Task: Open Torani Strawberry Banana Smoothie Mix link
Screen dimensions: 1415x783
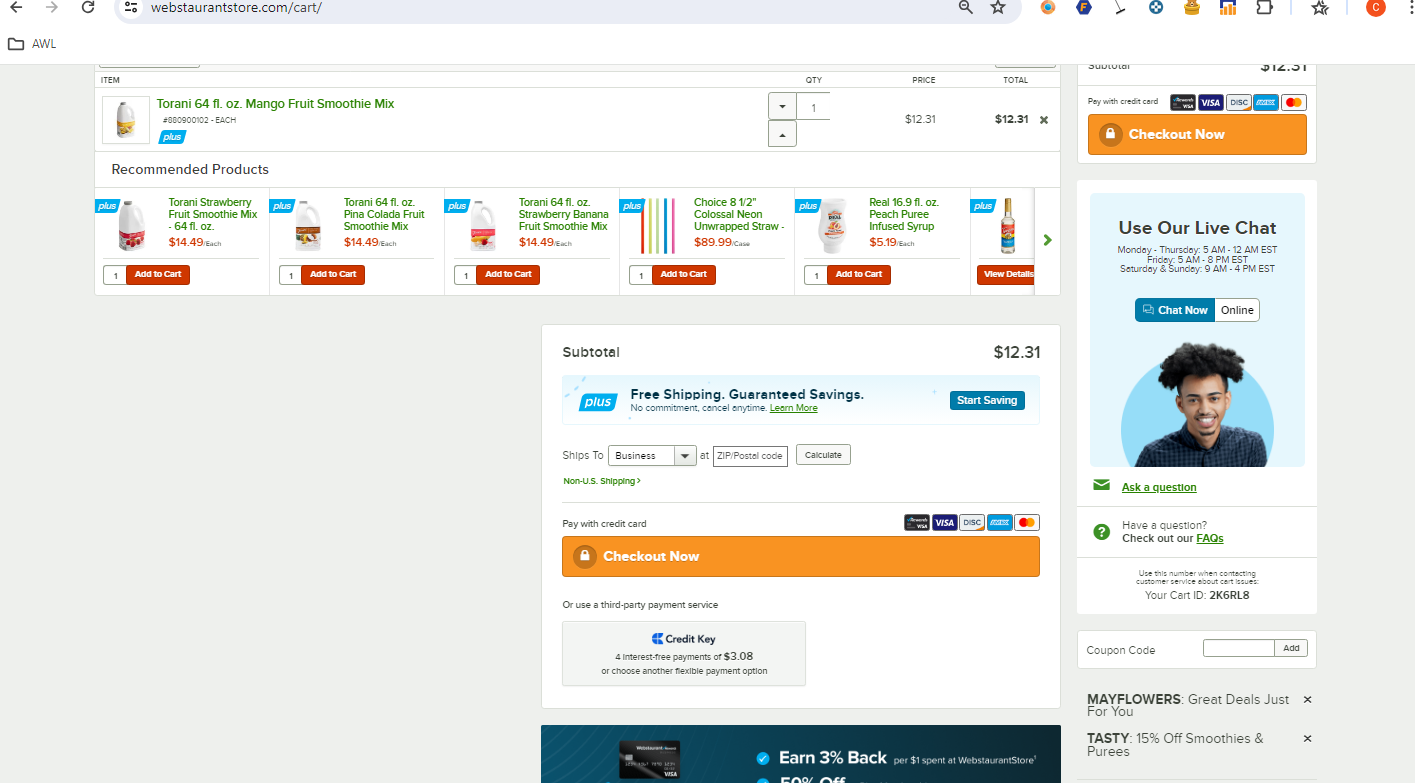Action: [563, 214]
